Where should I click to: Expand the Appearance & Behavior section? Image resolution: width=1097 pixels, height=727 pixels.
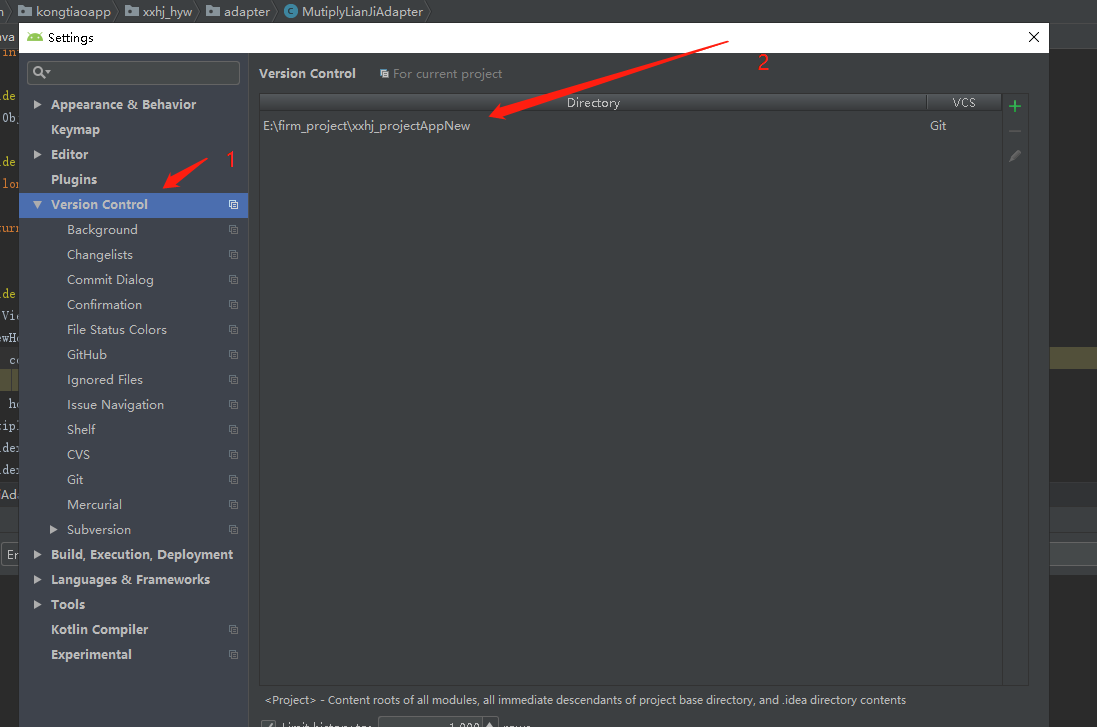(38, 103)
